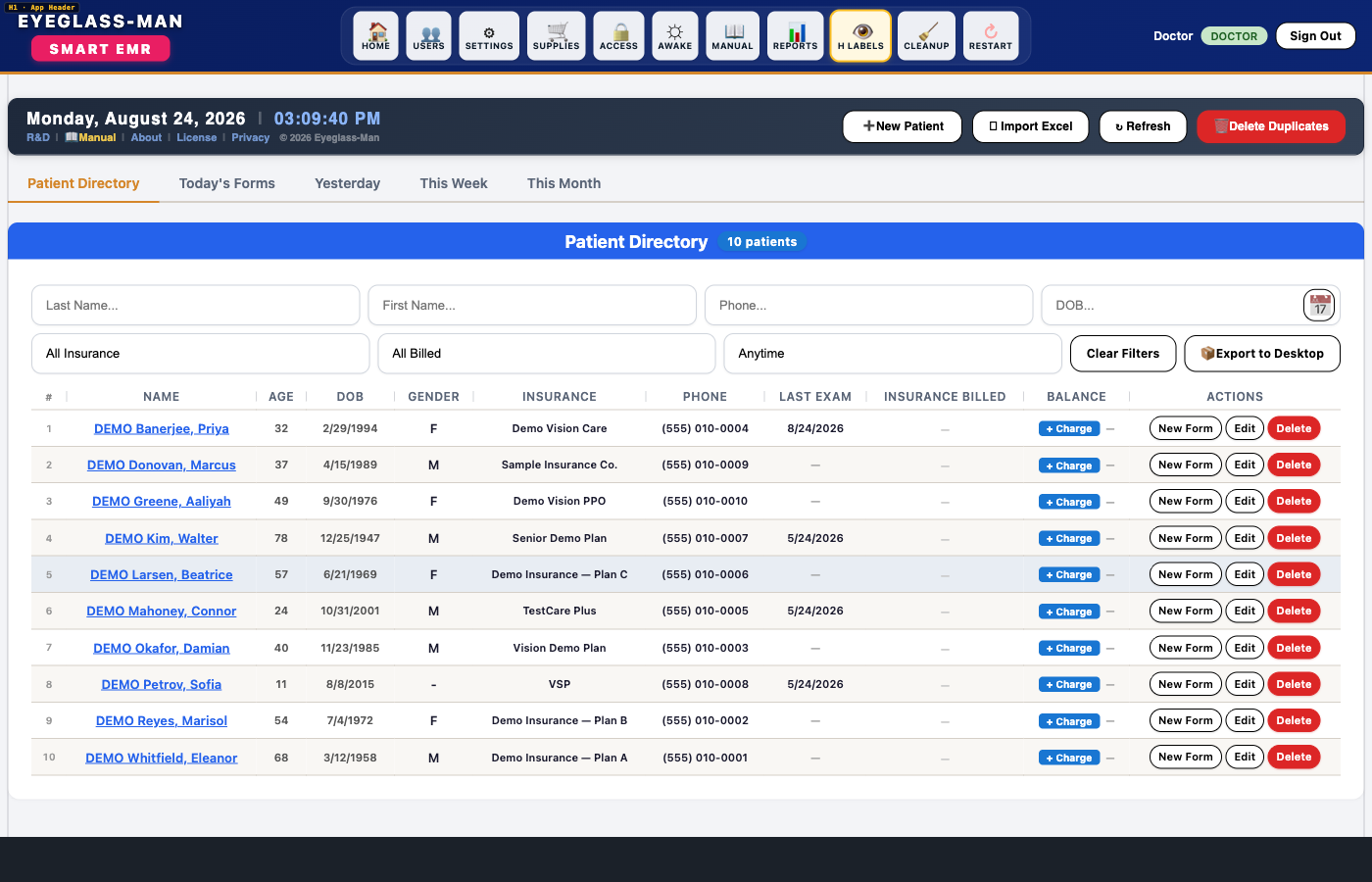Add a charge for Sofia Petrov
This screenshot has height=882, width=1372.
1069,684
